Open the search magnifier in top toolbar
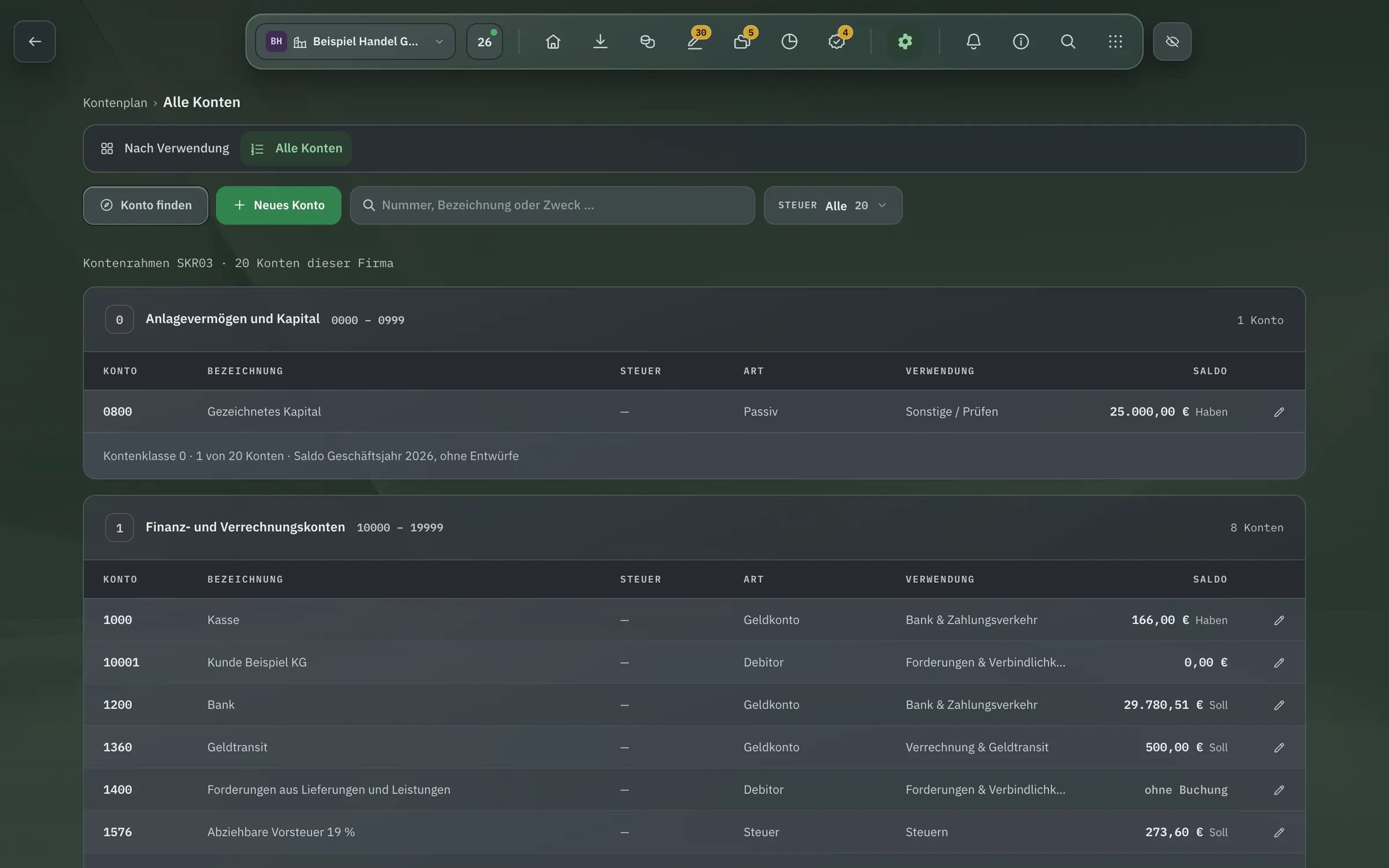Image resolution: width=1389 pixels, height=868 pixels. click(x=1068, y=41)
